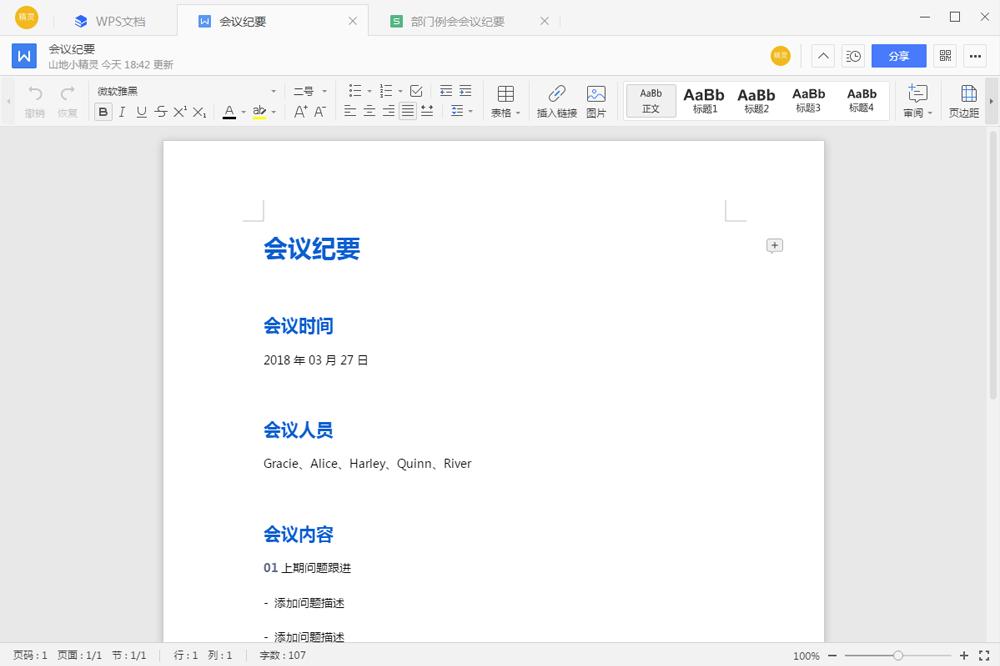Insert a checkbox to-do list
The width and height of the screenshot is (1000, 666).
click(x=416, y=91)
